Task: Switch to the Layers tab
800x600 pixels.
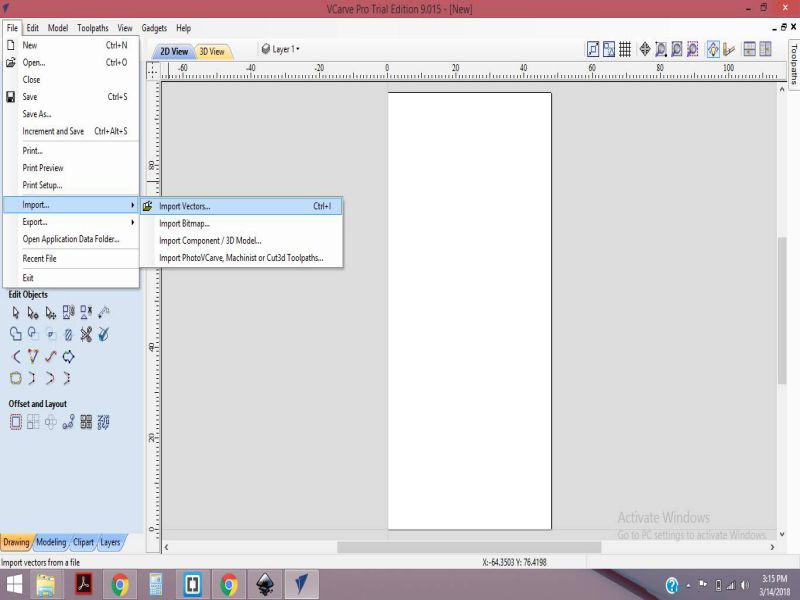Action: (x=110, y=542)
